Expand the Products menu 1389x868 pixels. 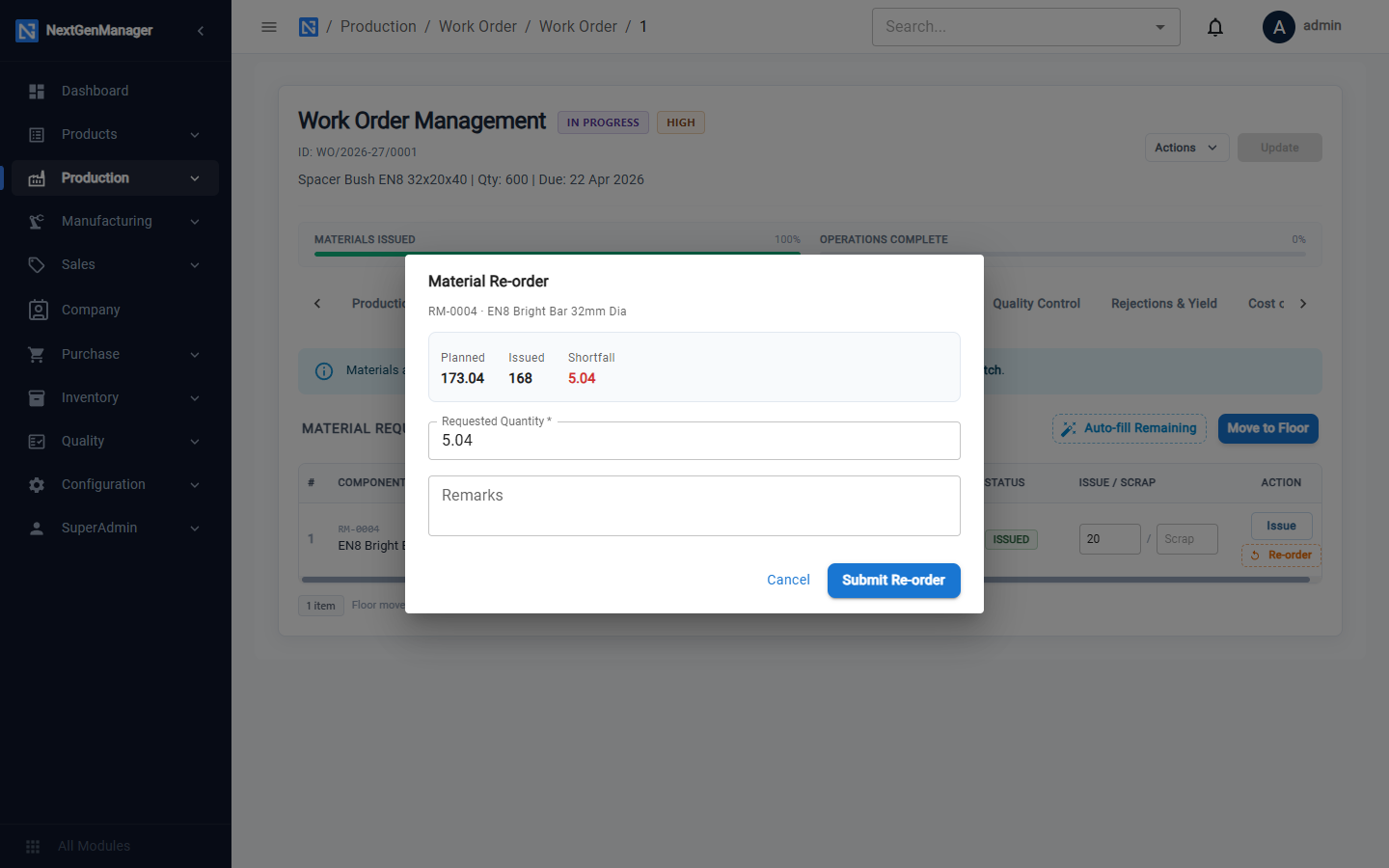coord(116,135)
